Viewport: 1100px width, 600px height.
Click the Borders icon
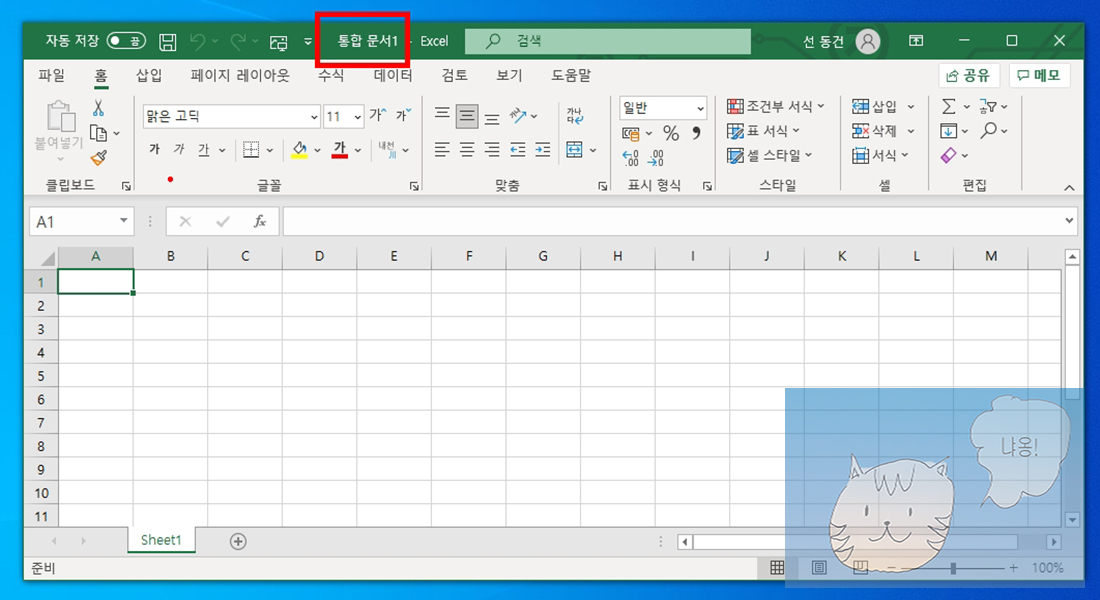[x=251, y=149]
